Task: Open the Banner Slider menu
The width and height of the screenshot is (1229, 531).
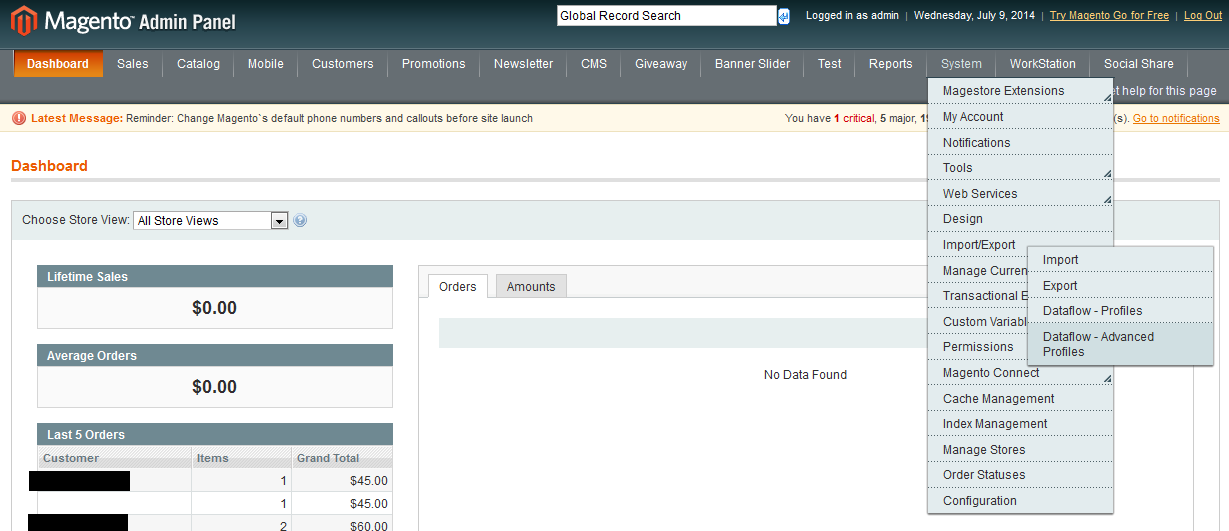Action: click(753, 64)
